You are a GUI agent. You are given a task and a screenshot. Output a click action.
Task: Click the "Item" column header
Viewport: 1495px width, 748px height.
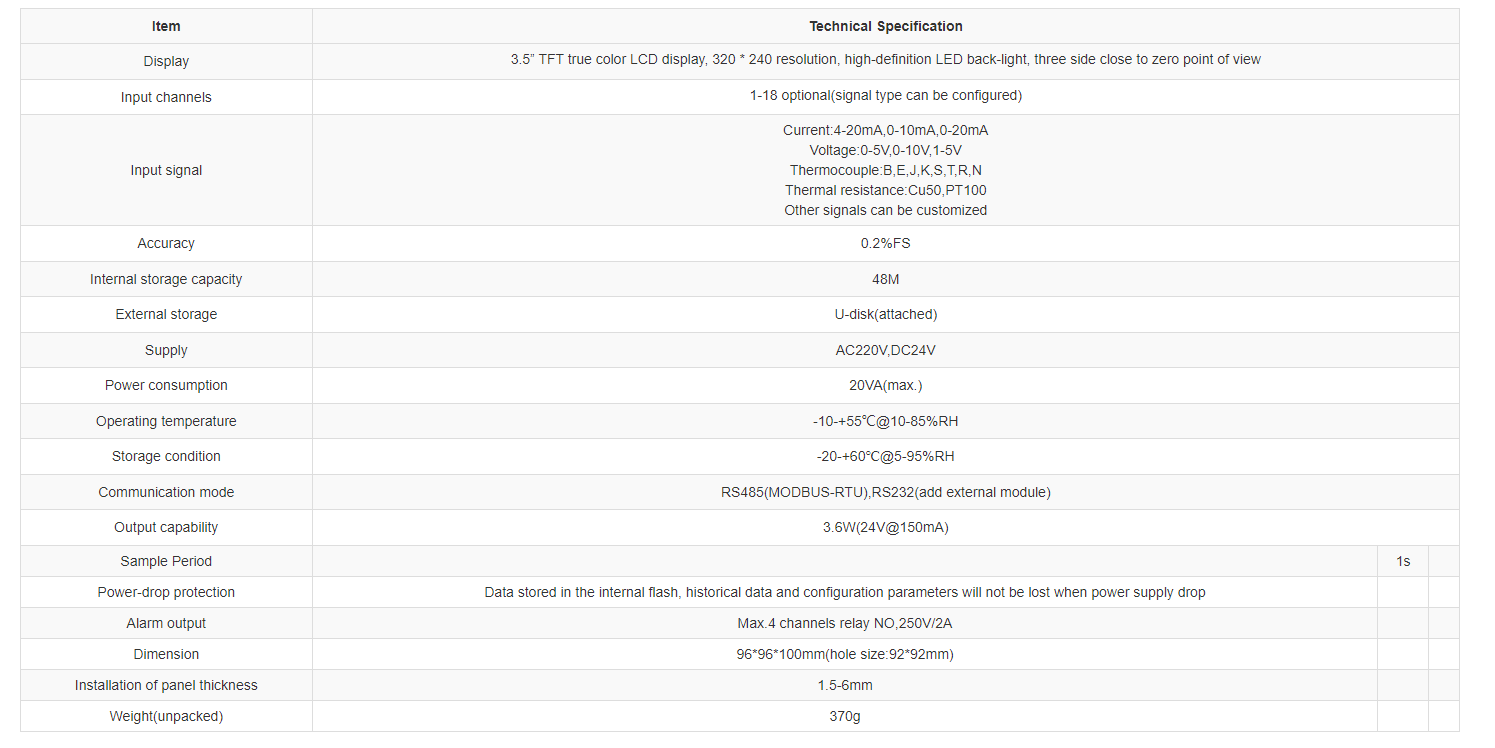pos(166,26)
